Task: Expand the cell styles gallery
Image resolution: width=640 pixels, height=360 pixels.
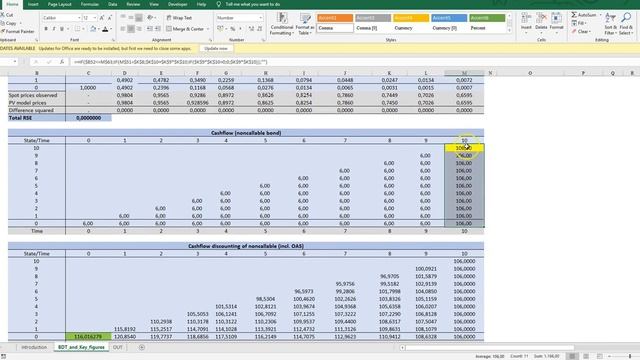Action: pos(509,31)
